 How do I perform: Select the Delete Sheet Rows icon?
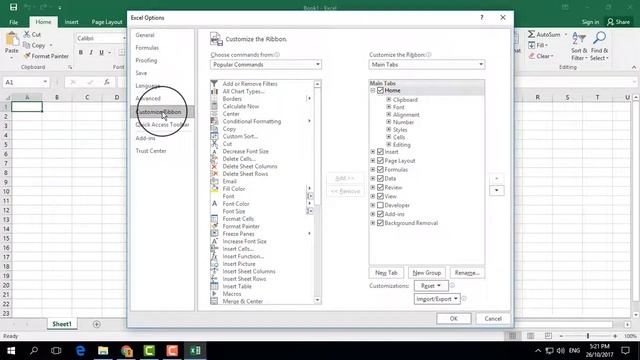214,174
